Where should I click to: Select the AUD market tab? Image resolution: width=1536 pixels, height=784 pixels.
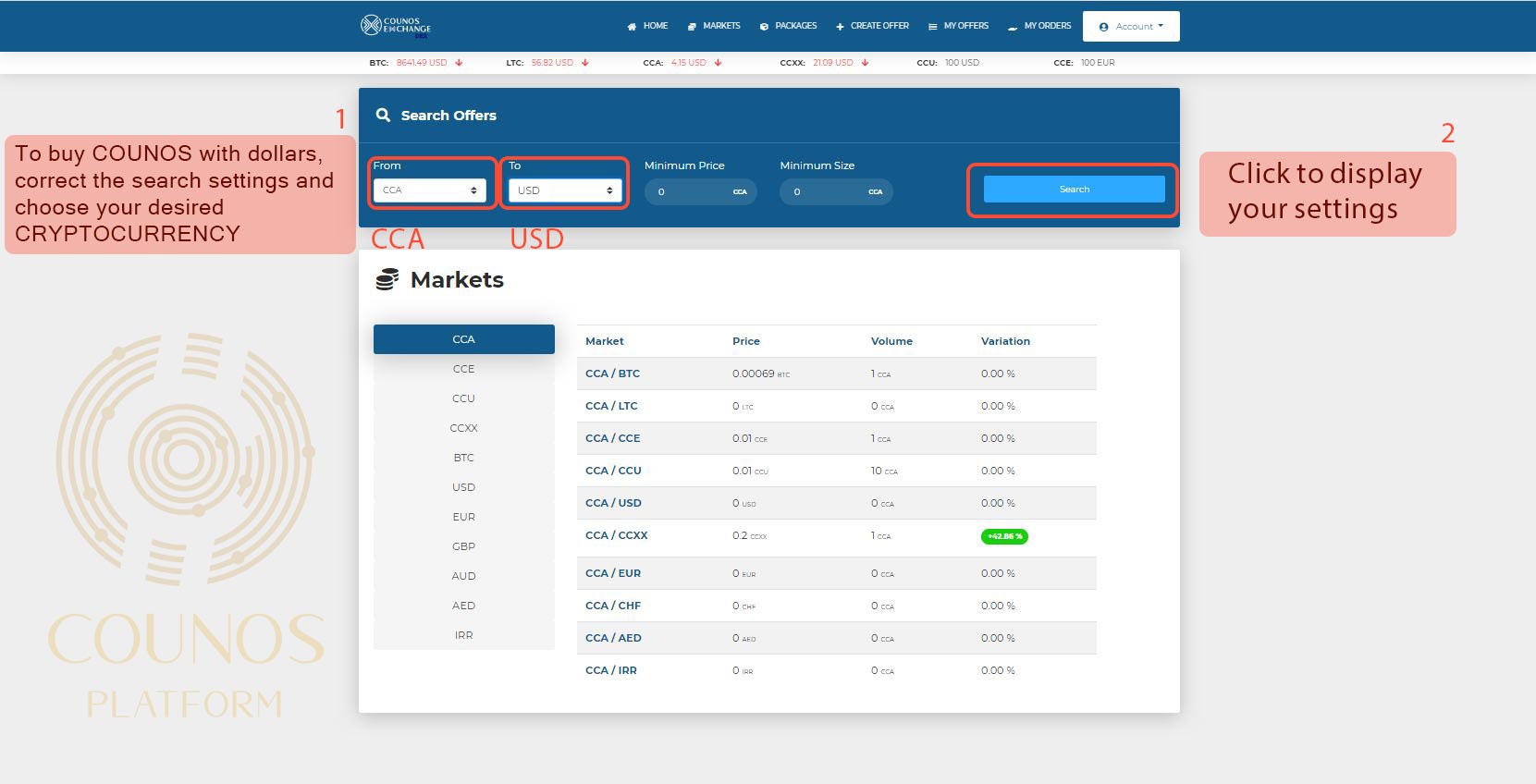click(464, 576)
